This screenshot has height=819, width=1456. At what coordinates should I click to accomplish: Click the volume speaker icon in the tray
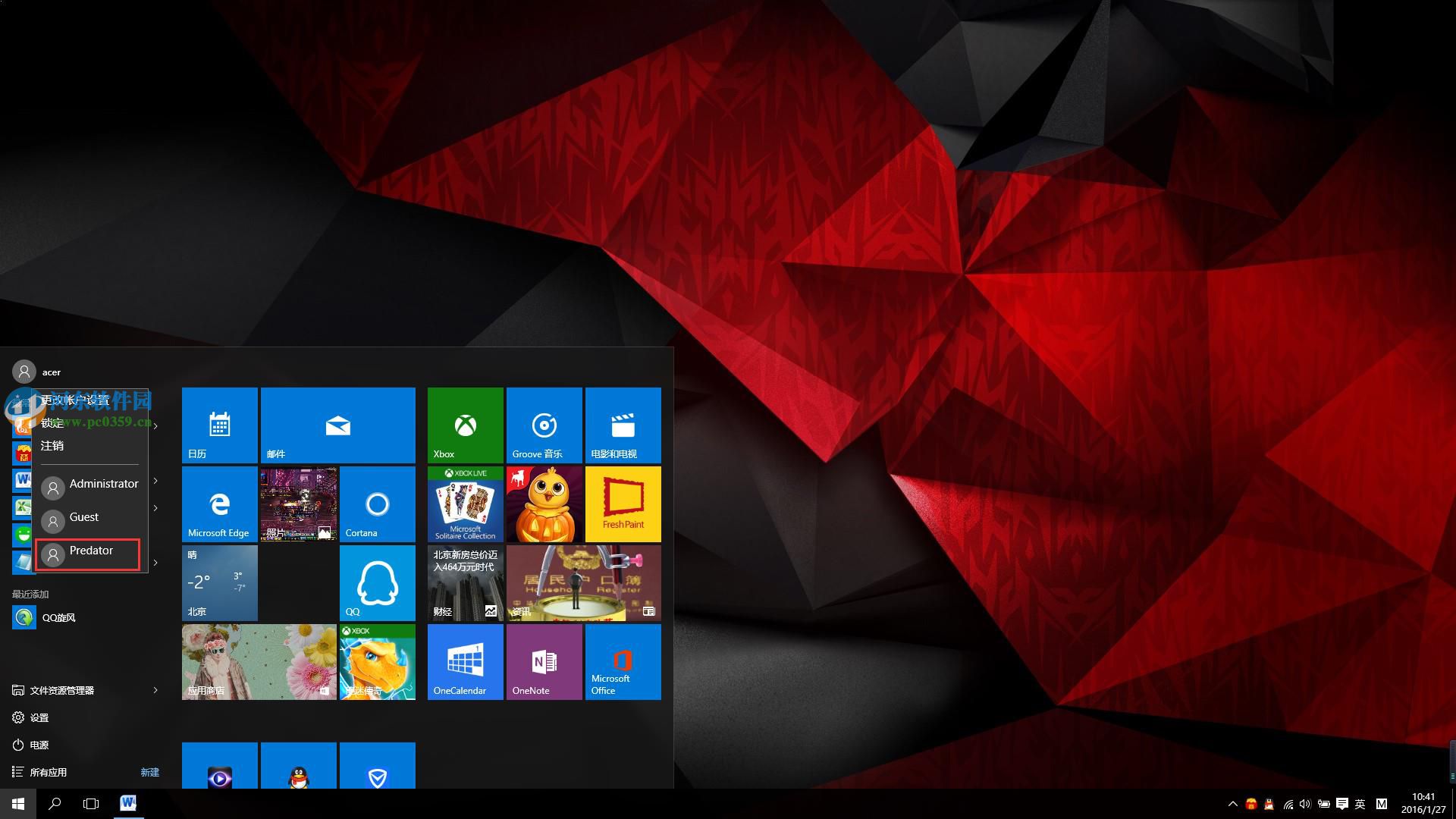pos(1305,804)
